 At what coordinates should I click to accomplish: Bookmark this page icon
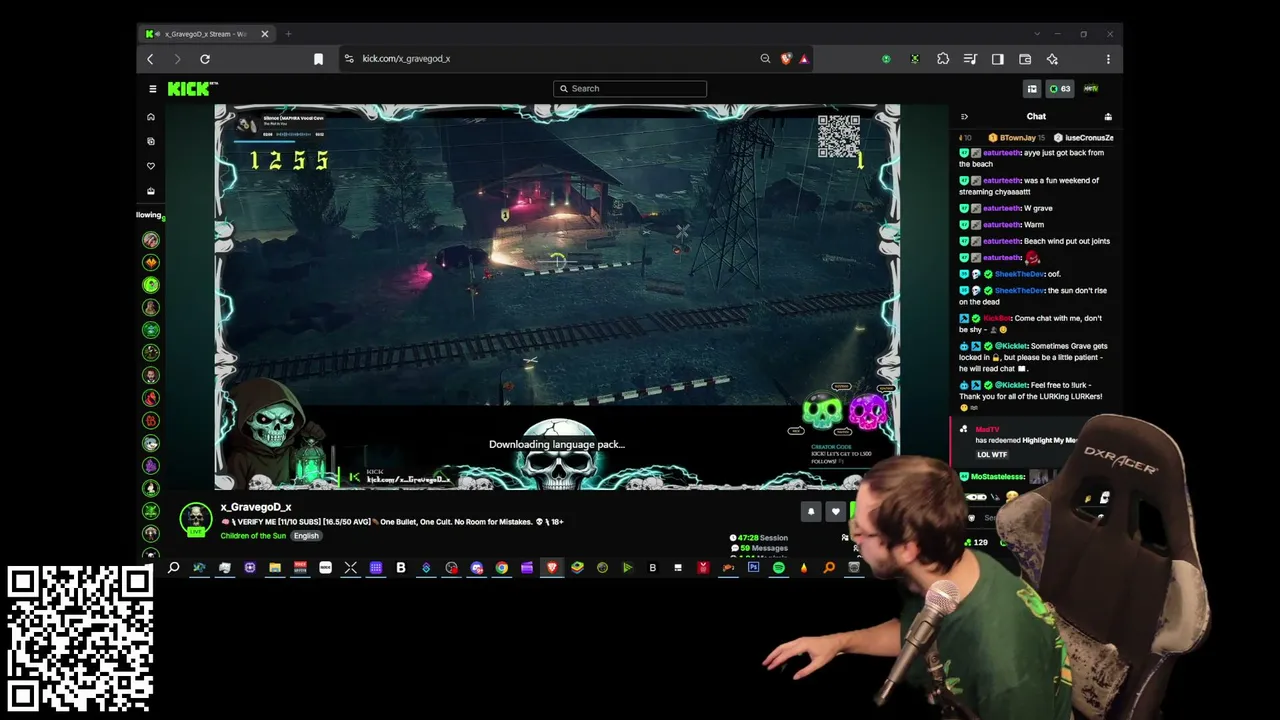[x=318, y=59]
